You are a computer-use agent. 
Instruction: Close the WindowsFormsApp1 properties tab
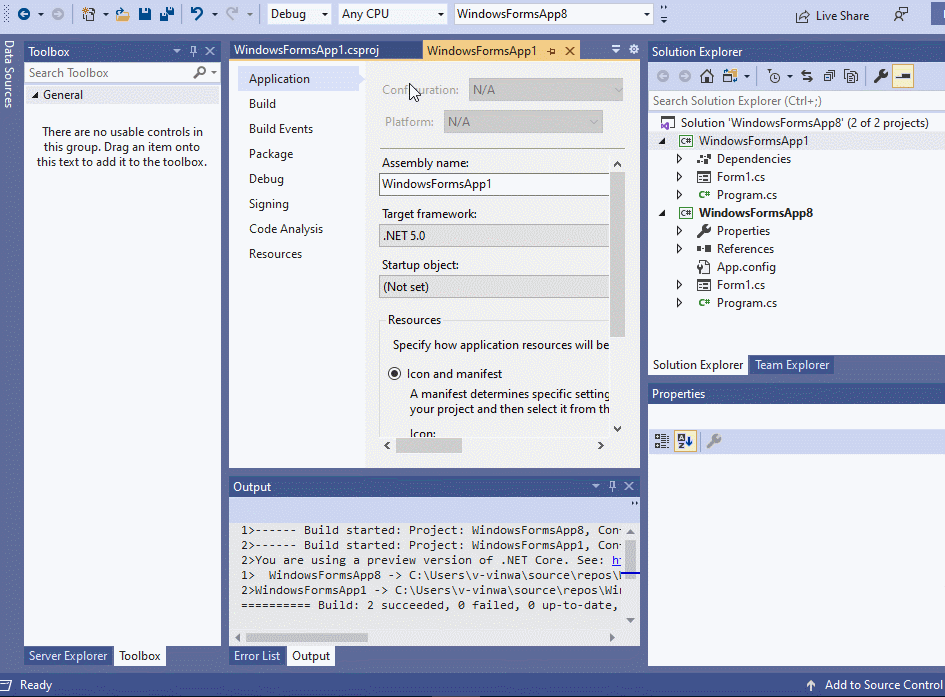(x=570, y=51)
